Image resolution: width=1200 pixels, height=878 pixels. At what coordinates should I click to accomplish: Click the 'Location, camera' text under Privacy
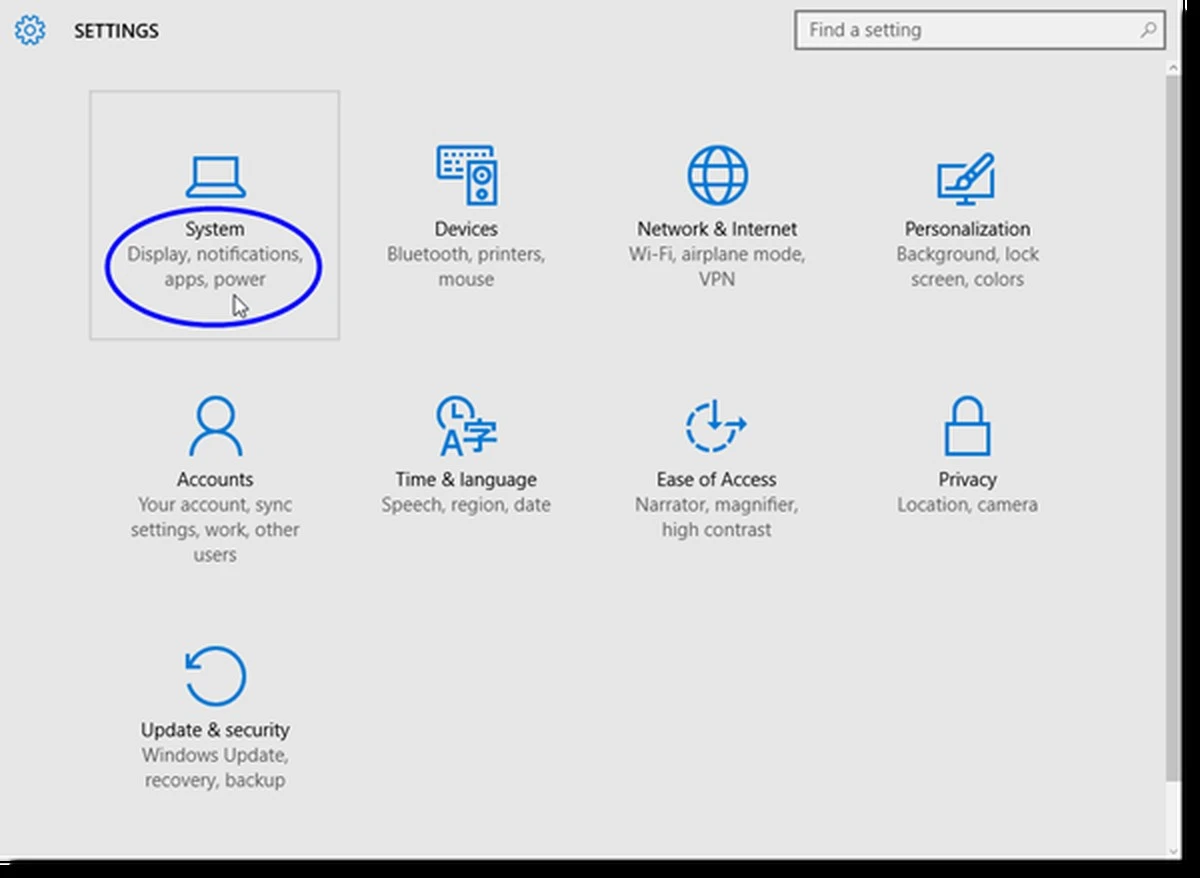pyautogui.click(x=967, y=505)
